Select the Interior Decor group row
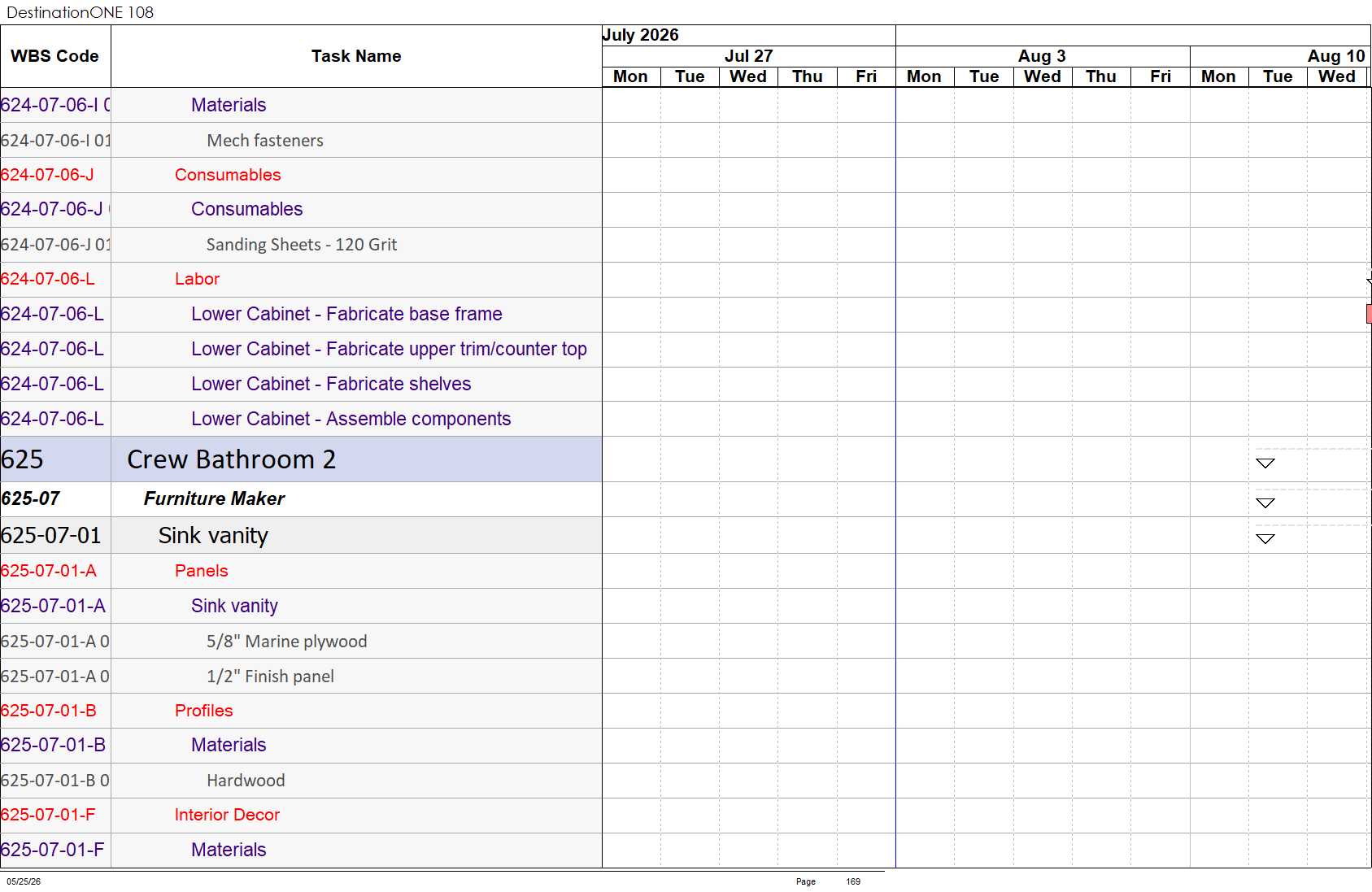 coord(301,815)
